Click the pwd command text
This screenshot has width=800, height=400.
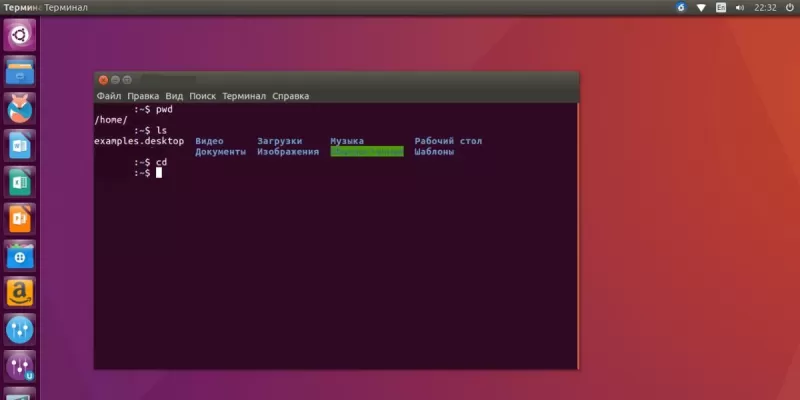click(164, 110)
